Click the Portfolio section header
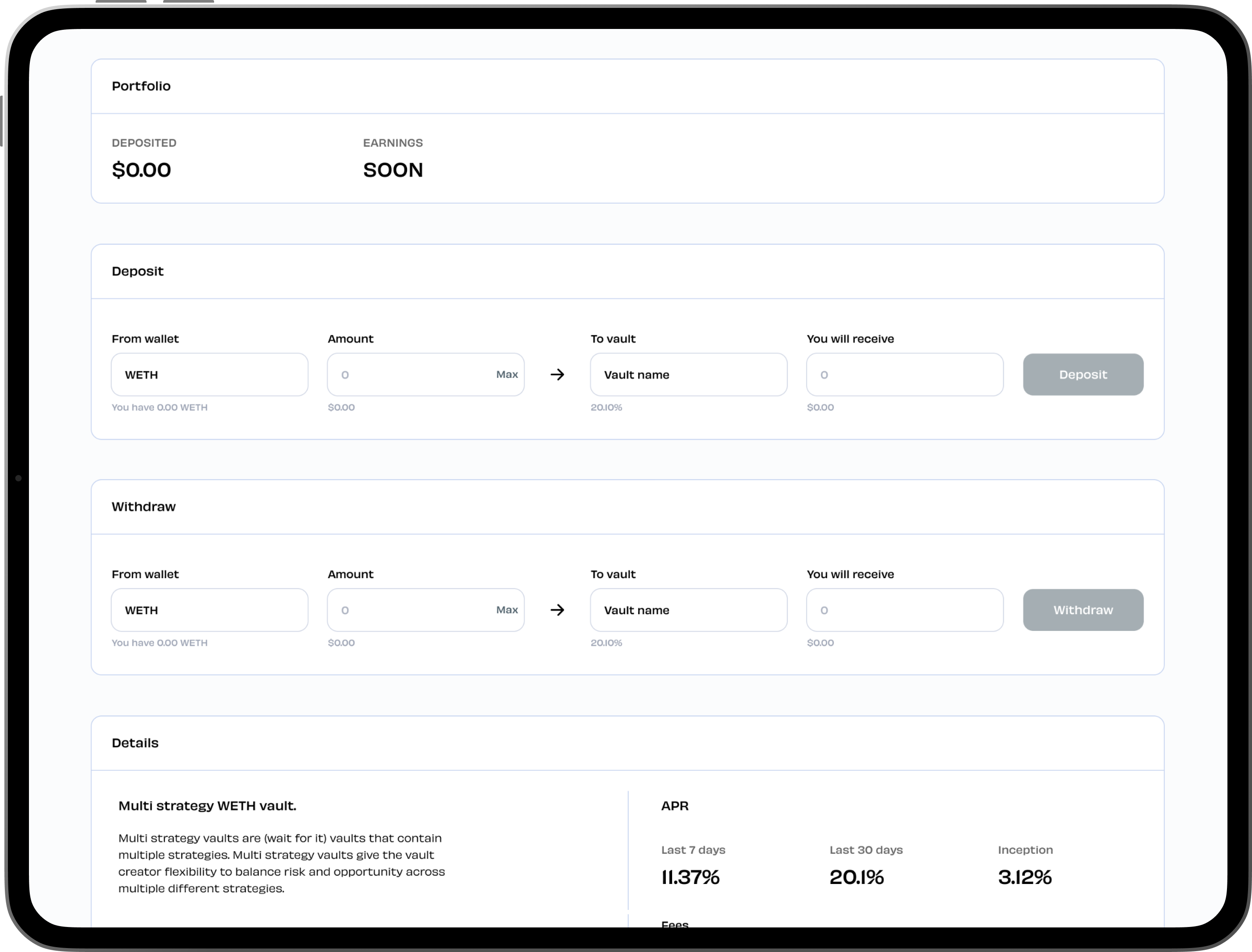Screen dimensions: 1252x952 [141, 86]
